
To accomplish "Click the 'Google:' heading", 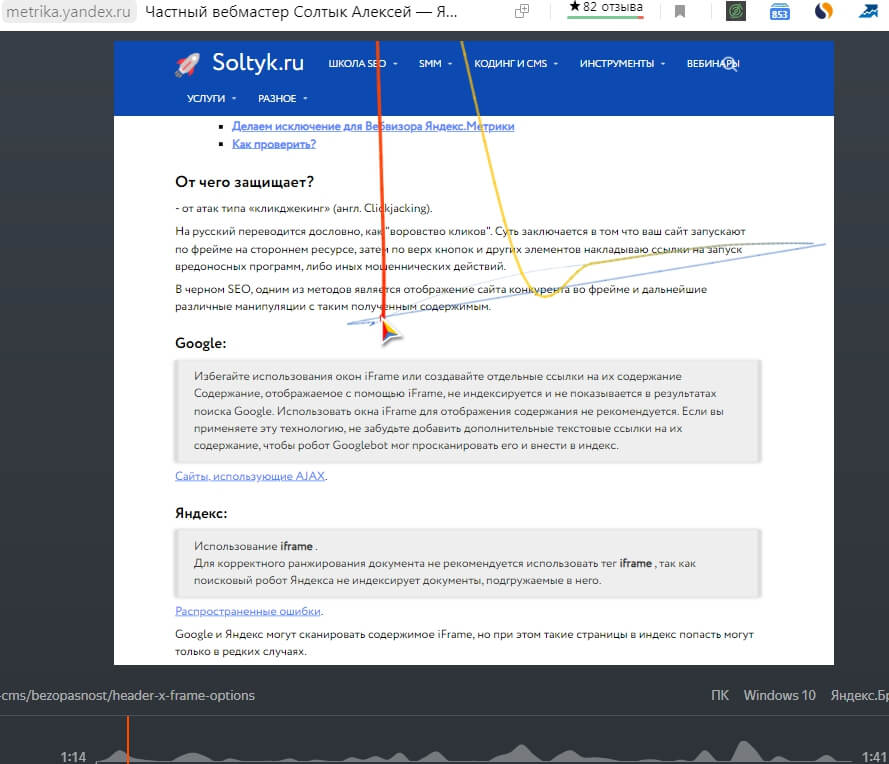I will pyautogui.click(x=201, y=343).
